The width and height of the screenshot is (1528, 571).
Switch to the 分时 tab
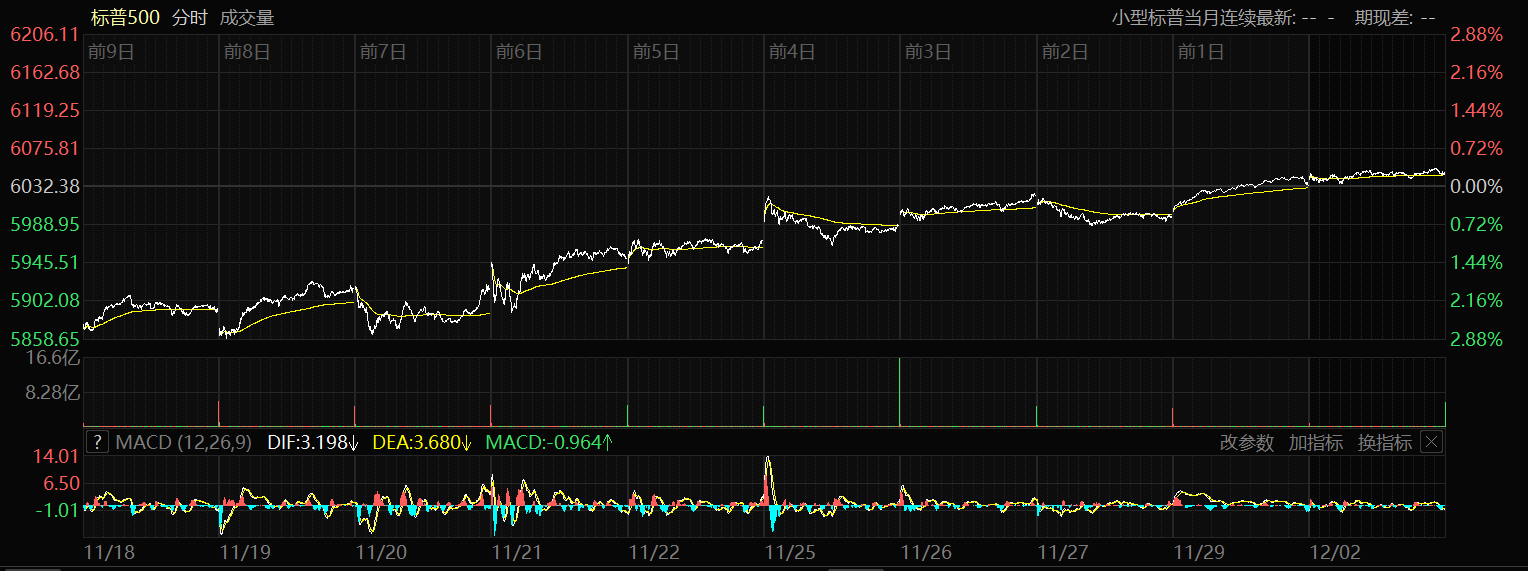[190, 17]
